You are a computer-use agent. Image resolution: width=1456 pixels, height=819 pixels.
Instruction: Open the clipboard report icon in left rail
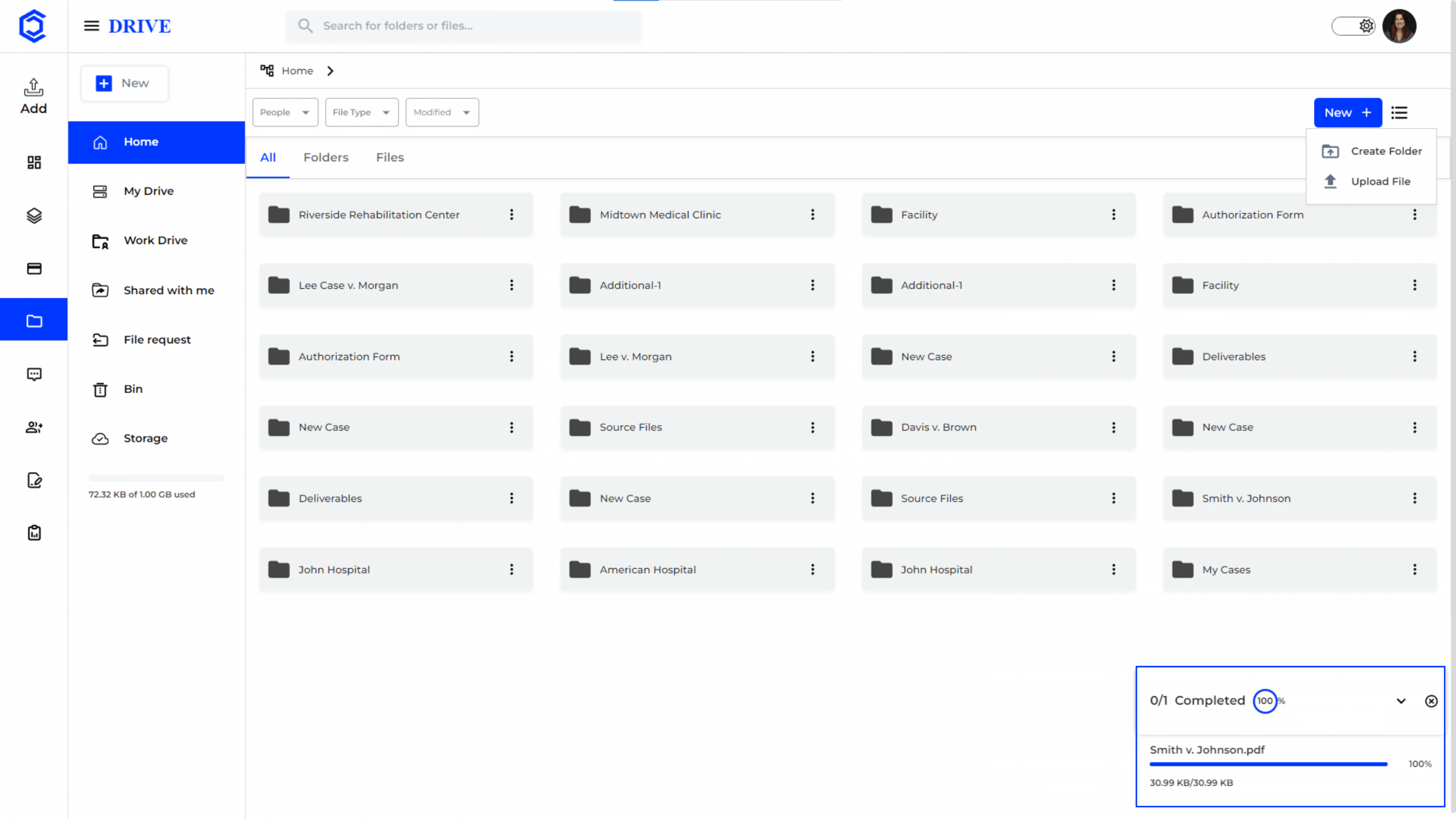coord(34,533)
